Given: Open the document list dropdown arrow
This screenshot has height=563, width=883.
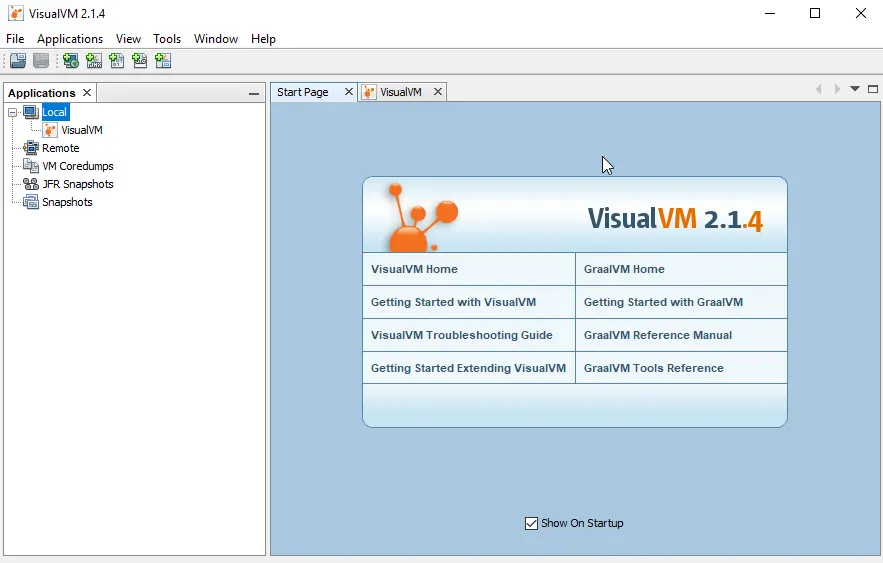Looking at the screenshot, I should 855,89.
